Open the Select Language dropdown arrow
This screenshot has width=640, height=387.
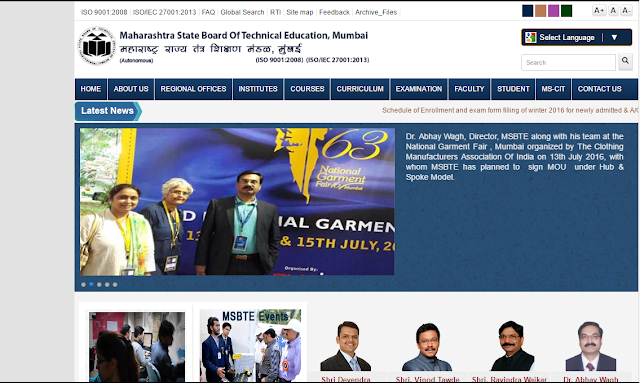(x=614, y=38)
